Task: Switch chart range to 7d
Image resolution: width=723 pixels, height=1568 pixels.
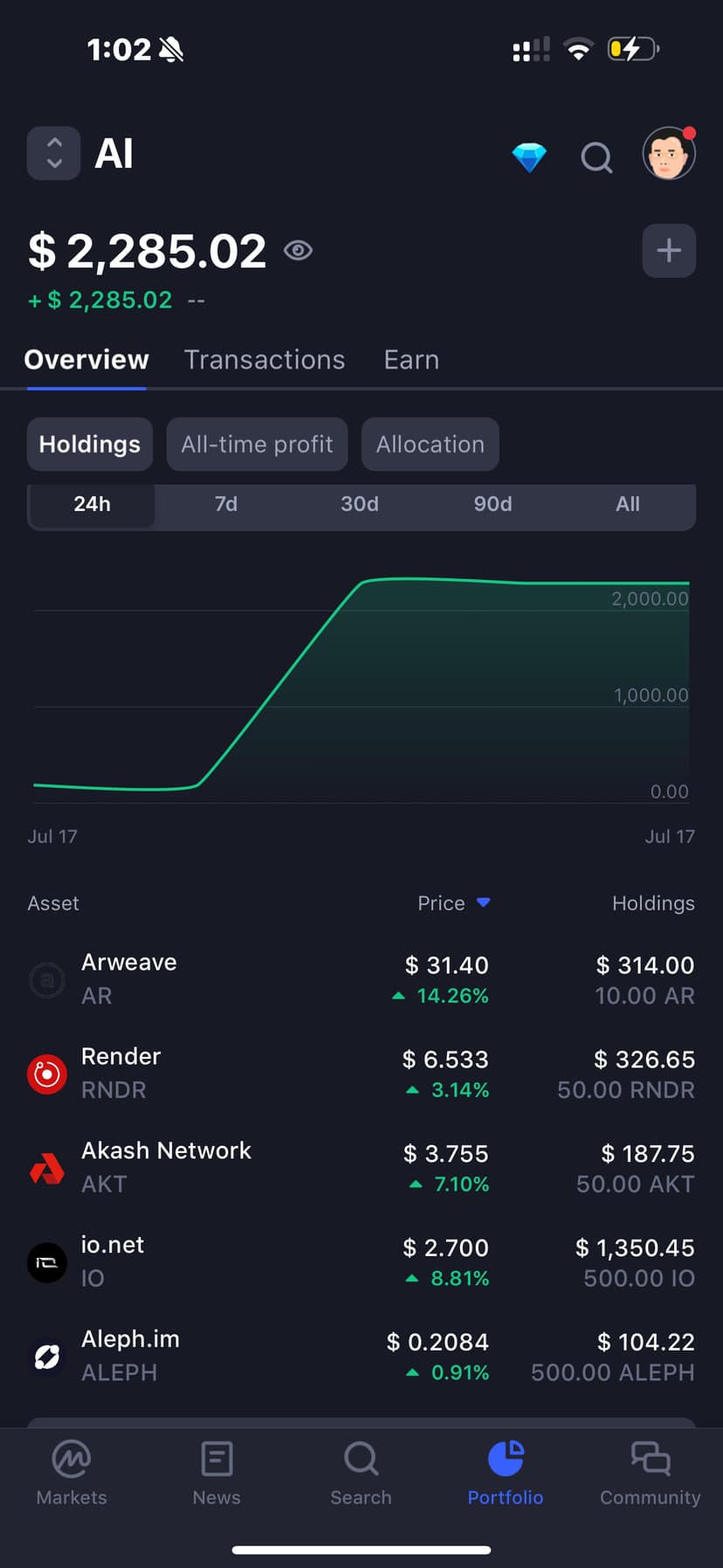Action: (226, 504)
